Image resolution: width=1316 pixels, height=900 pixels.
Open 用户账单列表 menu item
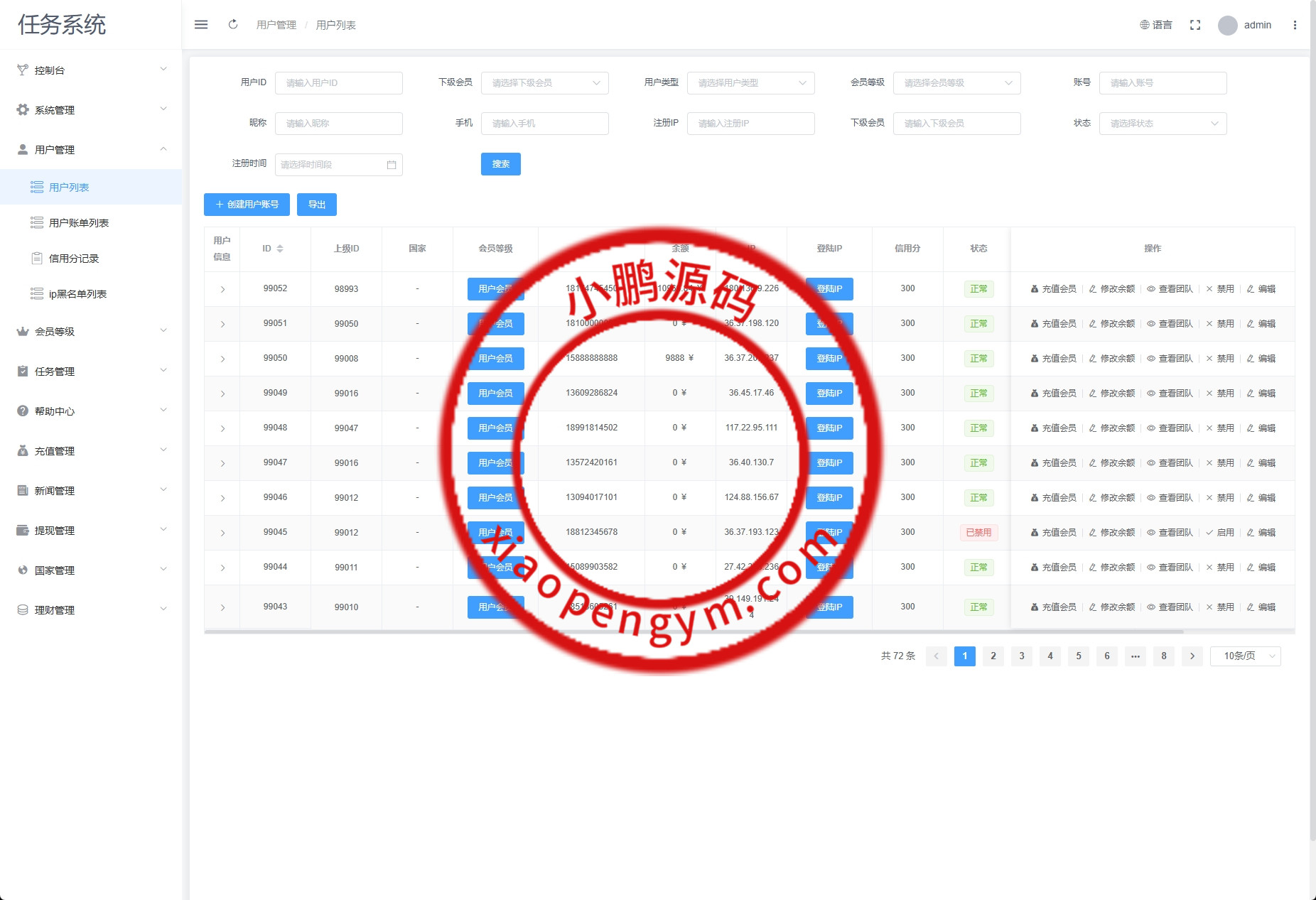(91, 222)
